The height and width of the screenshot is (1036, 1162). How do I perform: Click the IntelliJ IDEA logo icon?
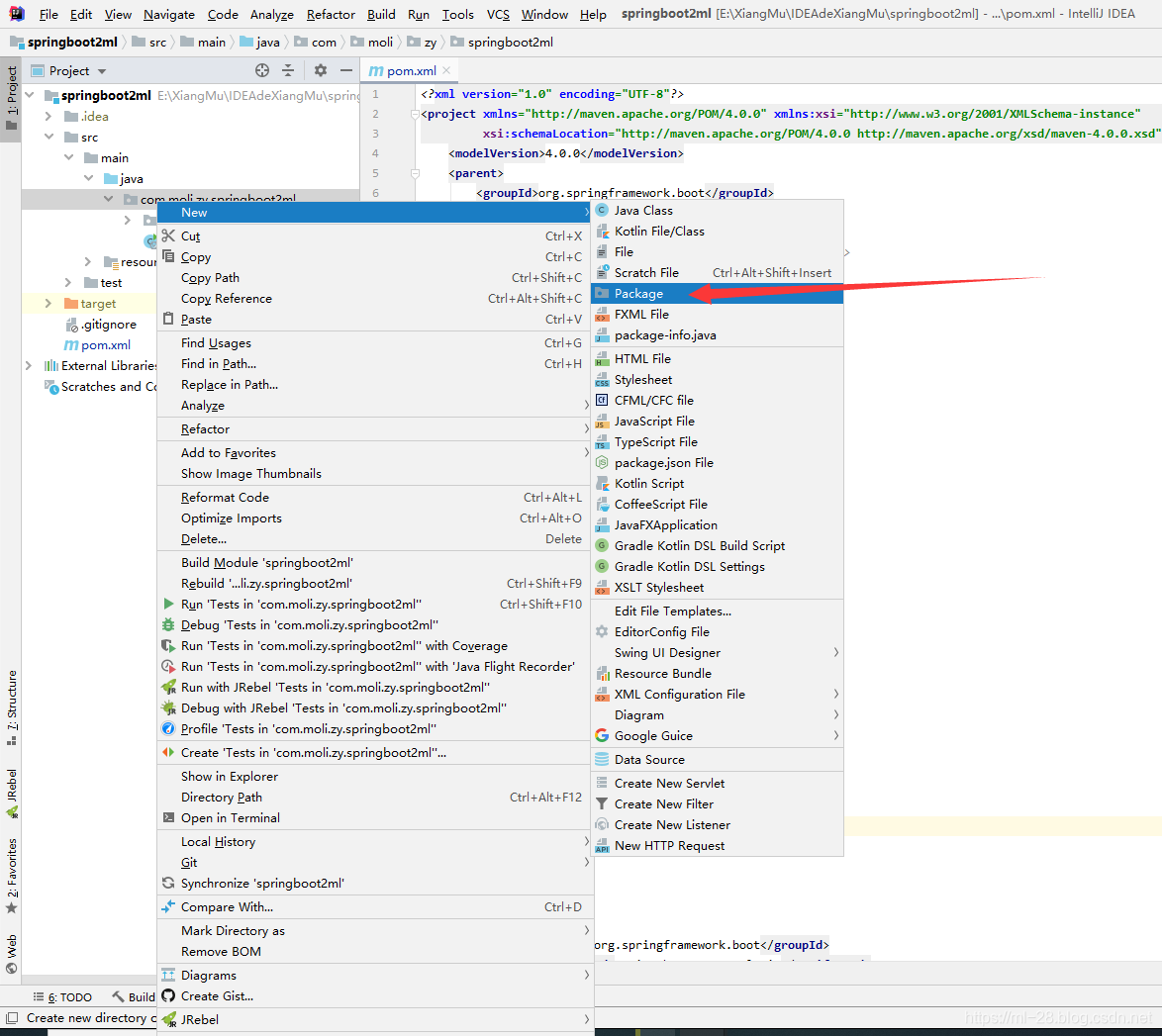click(16, 14)
